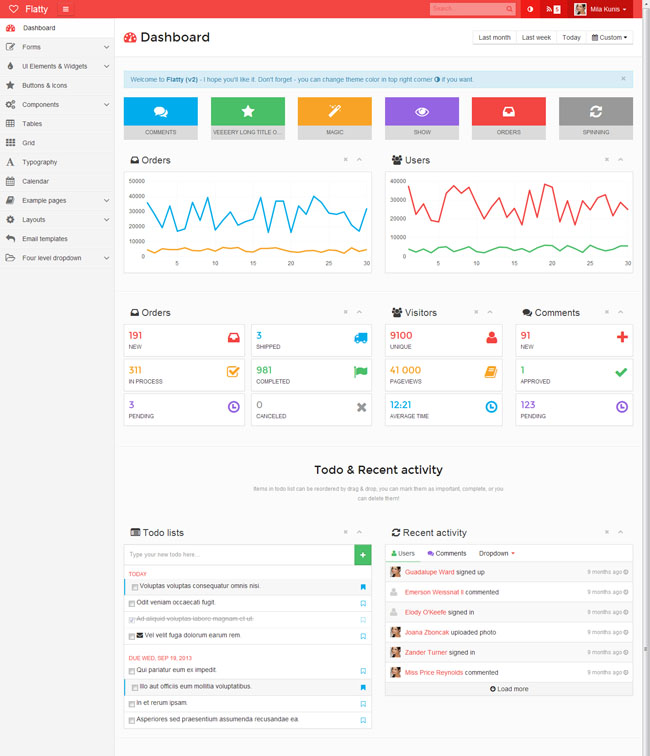Click the red inbox icon beside 191 New

(233, 338)
